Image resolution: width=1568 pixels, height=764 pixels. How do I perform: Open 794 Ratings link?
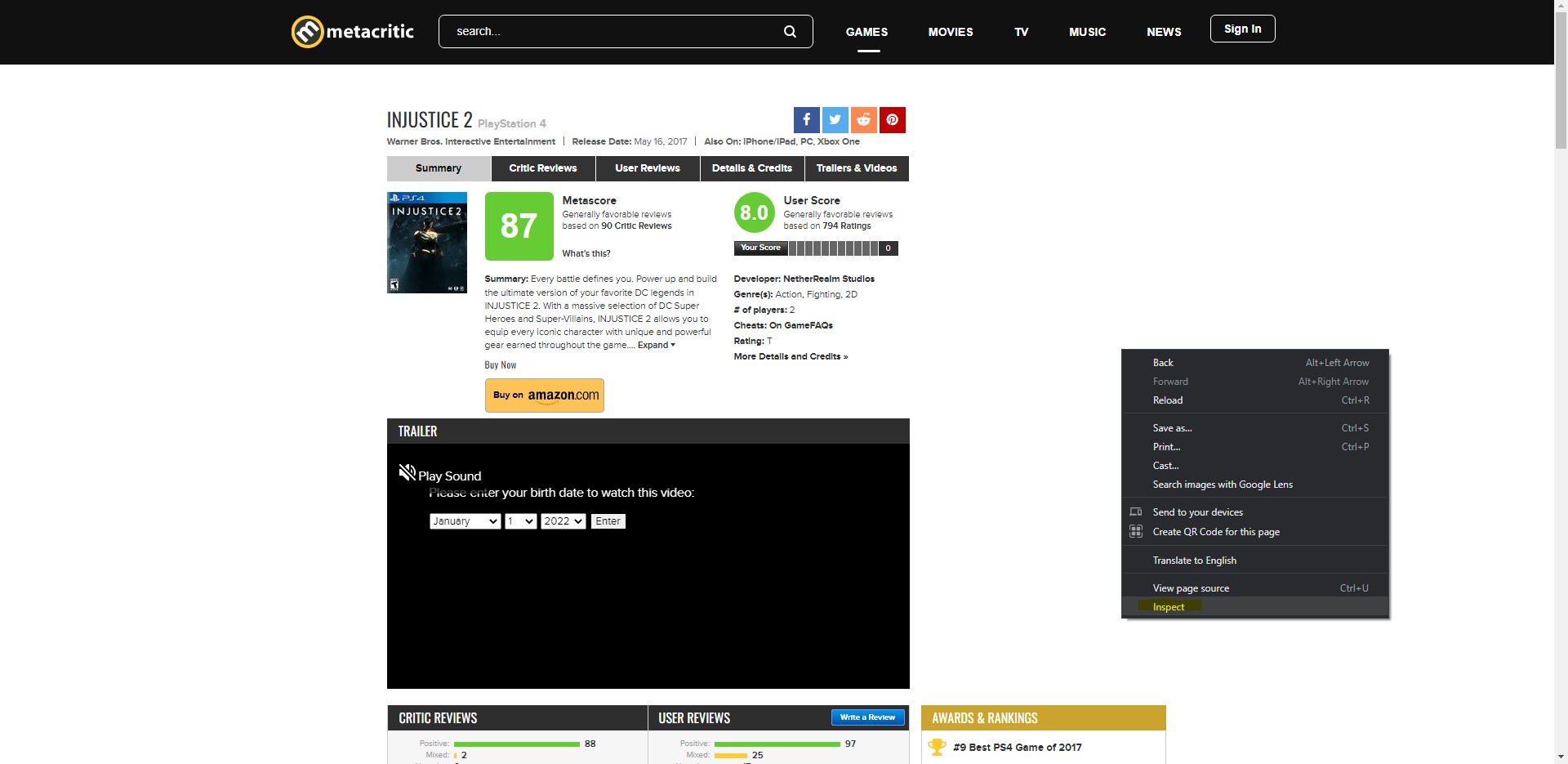tap(847, 226)
